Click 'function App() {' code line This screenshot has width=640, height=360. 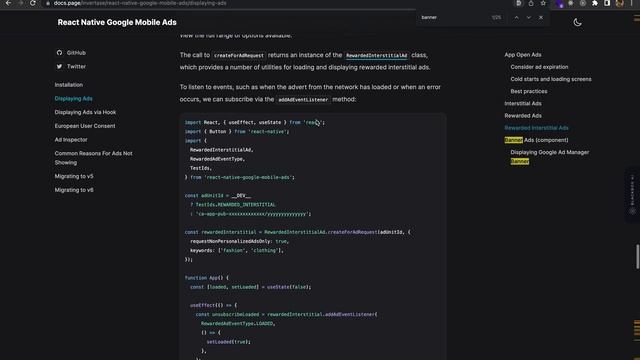(x=207, y=278)
